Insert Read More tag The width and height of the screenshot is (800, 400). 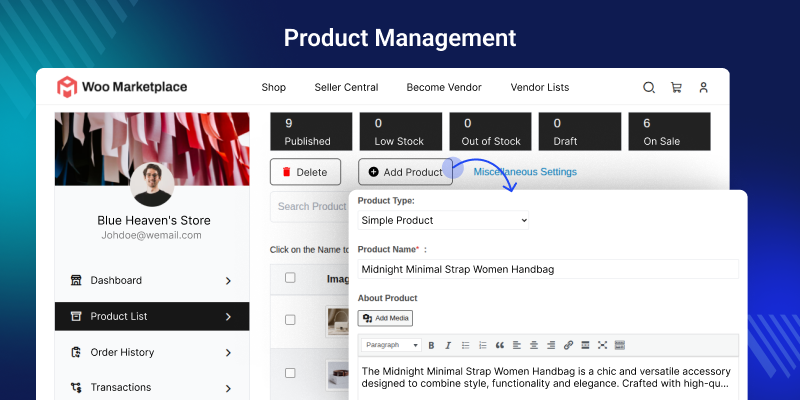585,345
